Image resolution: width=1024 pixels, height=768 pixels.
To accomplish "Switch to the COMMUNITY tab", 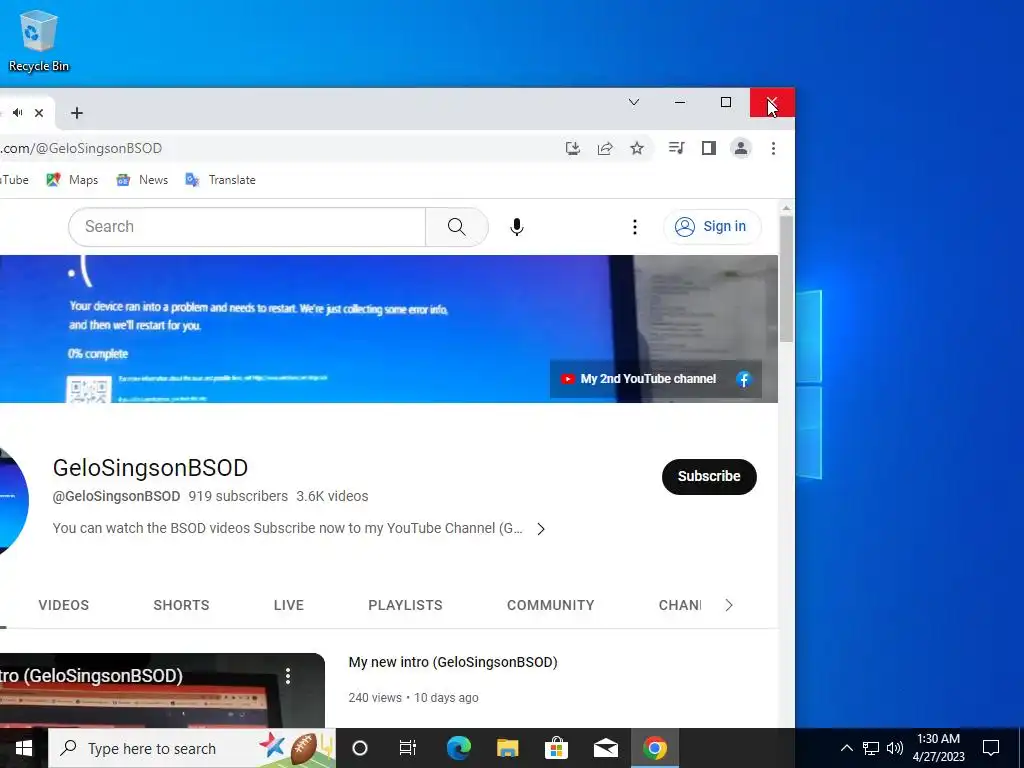I will tap(551, 605).
